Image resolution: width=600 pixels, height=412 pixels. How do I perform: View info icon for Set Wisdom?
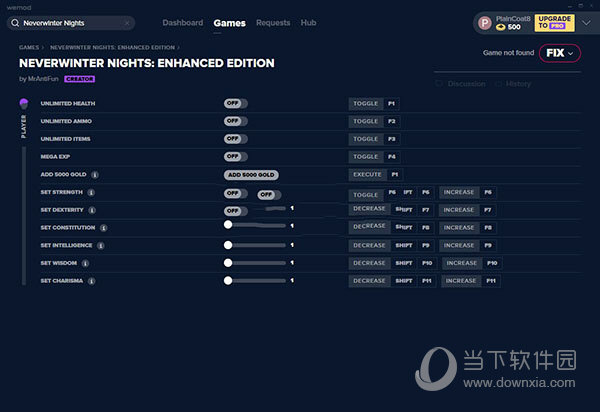pos(85,264)
